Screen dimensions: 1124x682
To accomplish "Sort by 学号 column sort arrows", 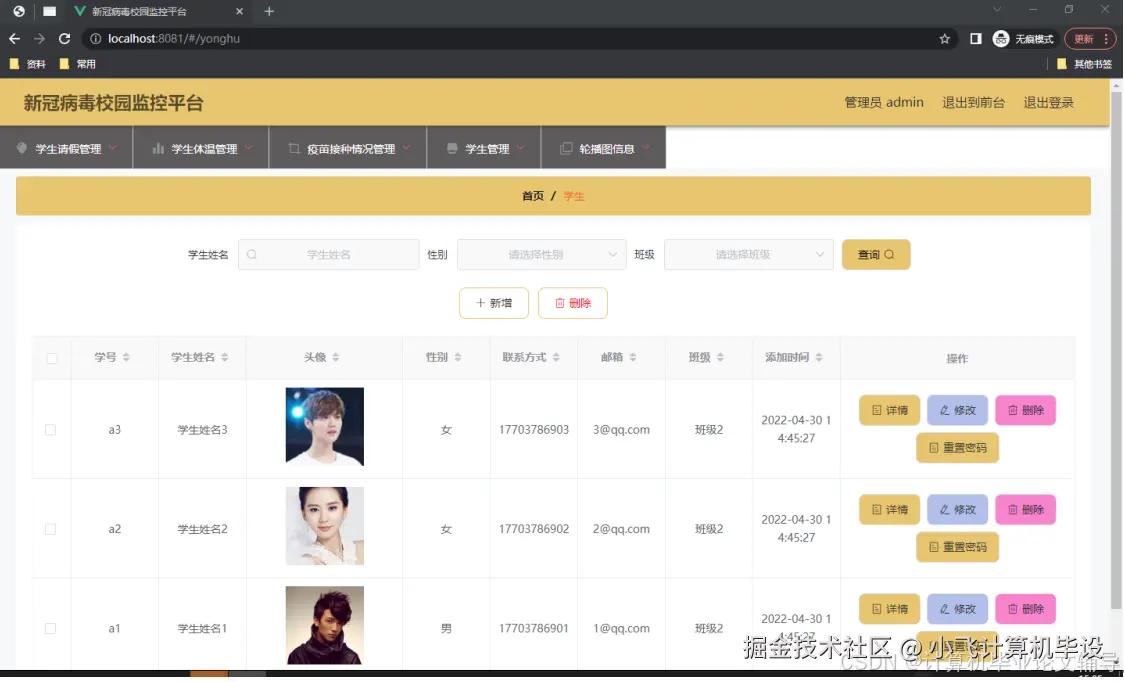I will point(126,358).
